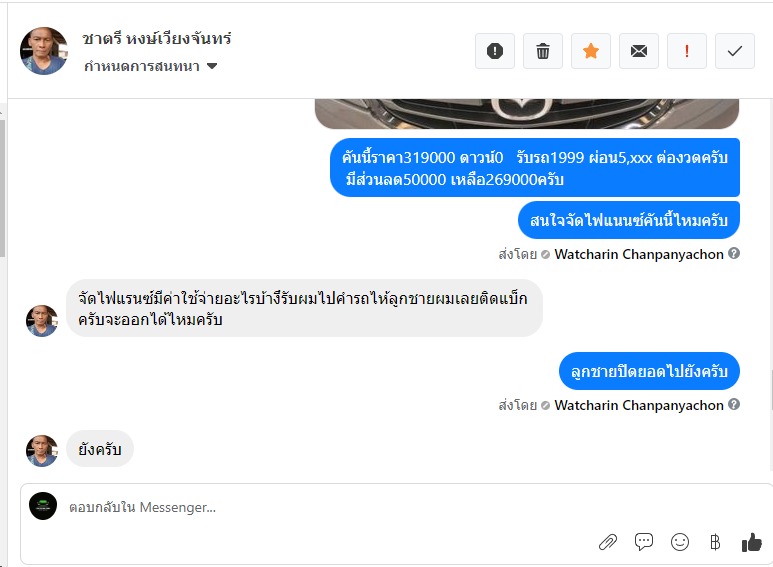Screen dimensions: 773x567
Task: Click sender name Watcharin Chanpanyachon under last reply
Action: pos(639,405)
